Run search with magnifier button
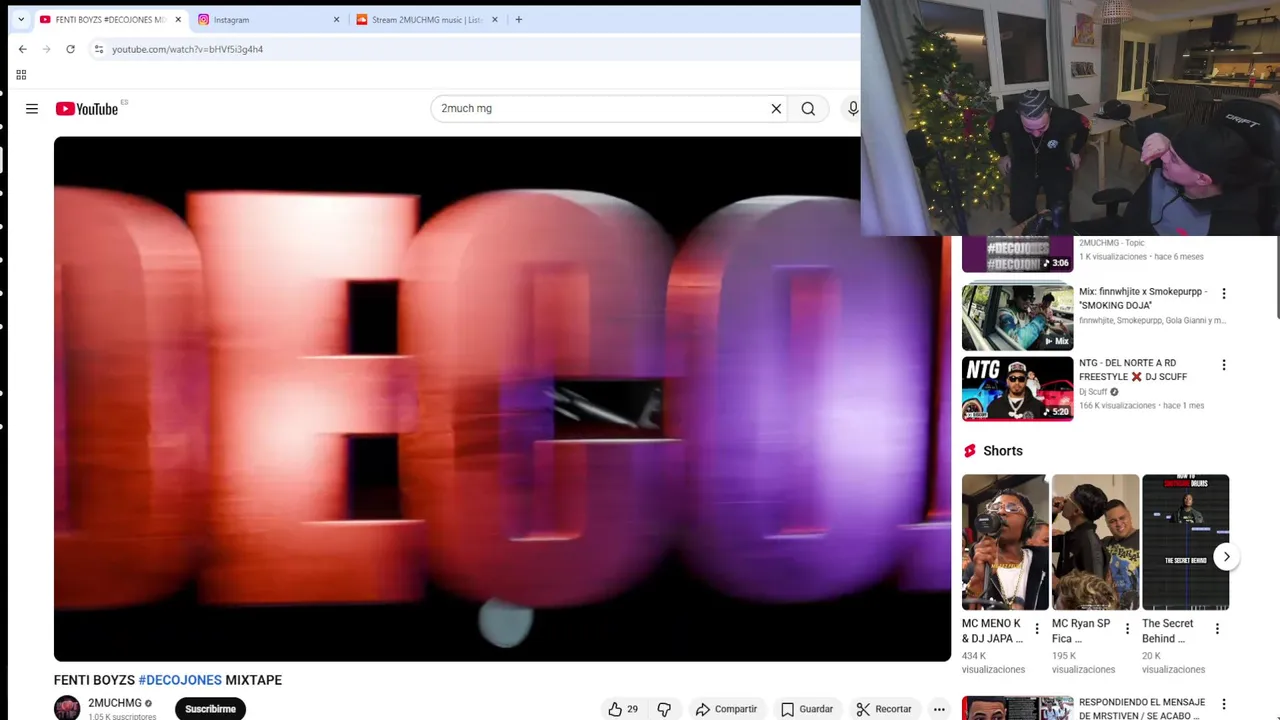 click(808, 109)
